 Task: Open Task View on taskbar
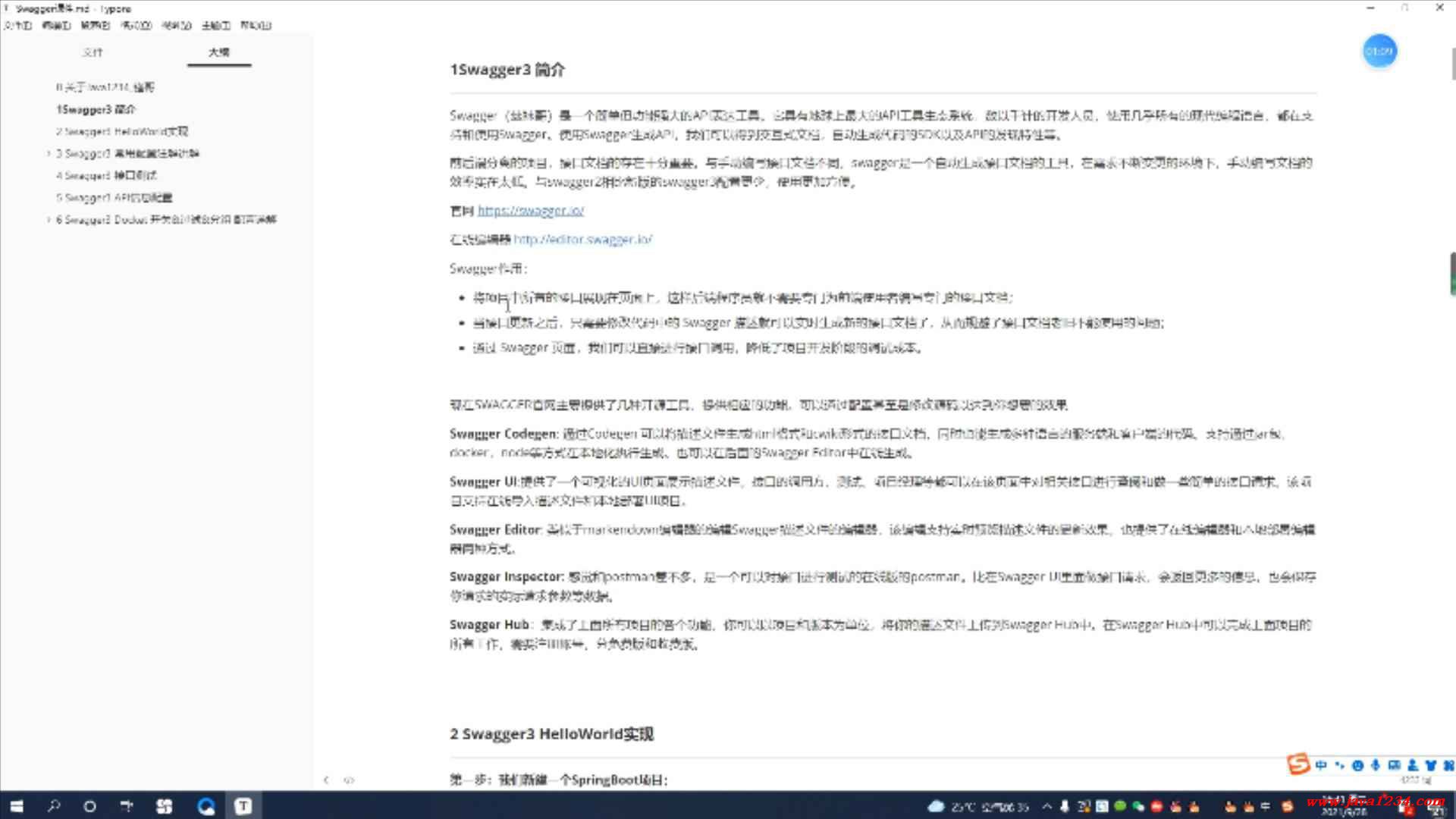coord(127,806)
